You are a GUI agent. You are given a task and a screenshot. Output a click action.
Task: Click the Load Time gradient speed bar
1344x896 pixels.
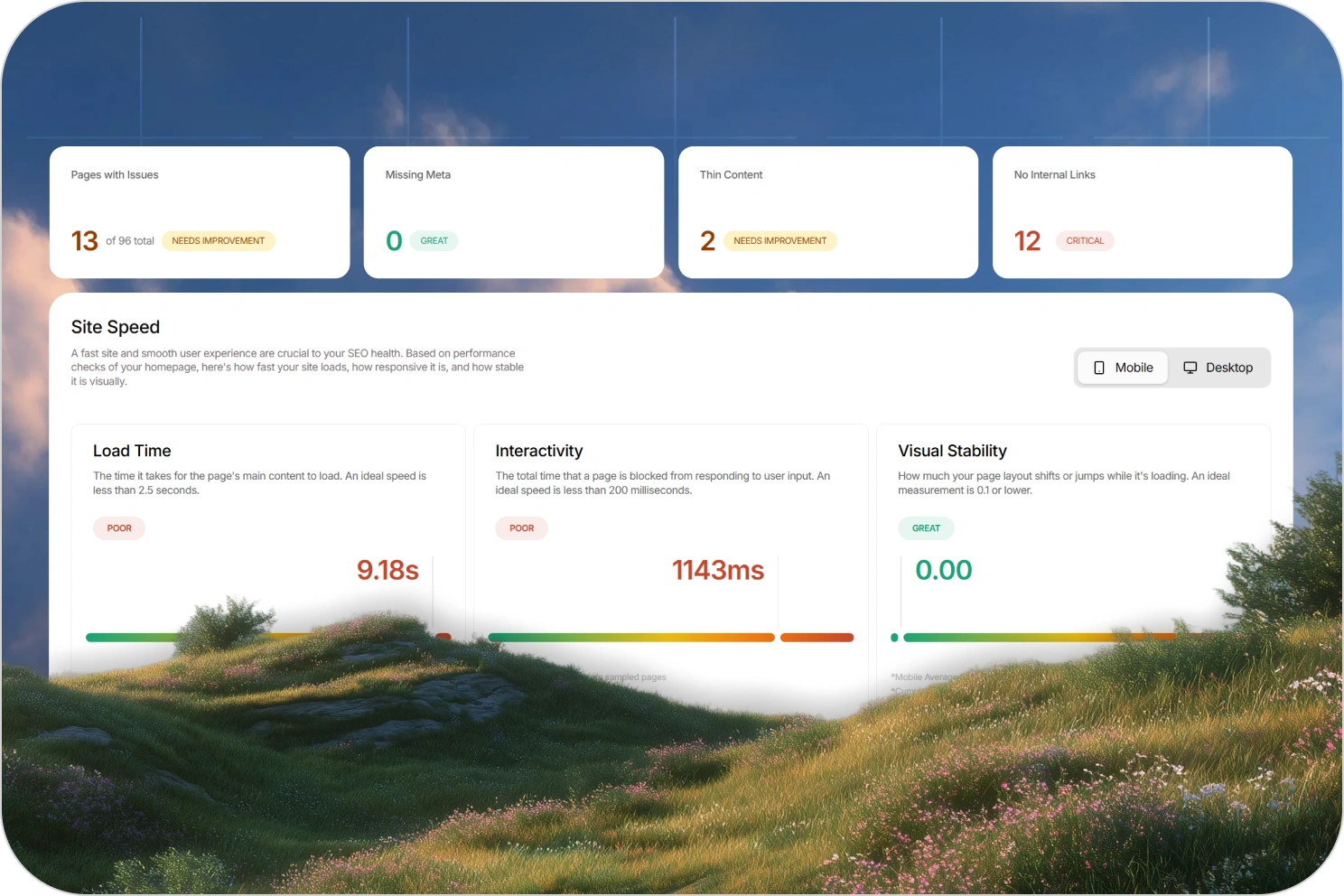267,637
